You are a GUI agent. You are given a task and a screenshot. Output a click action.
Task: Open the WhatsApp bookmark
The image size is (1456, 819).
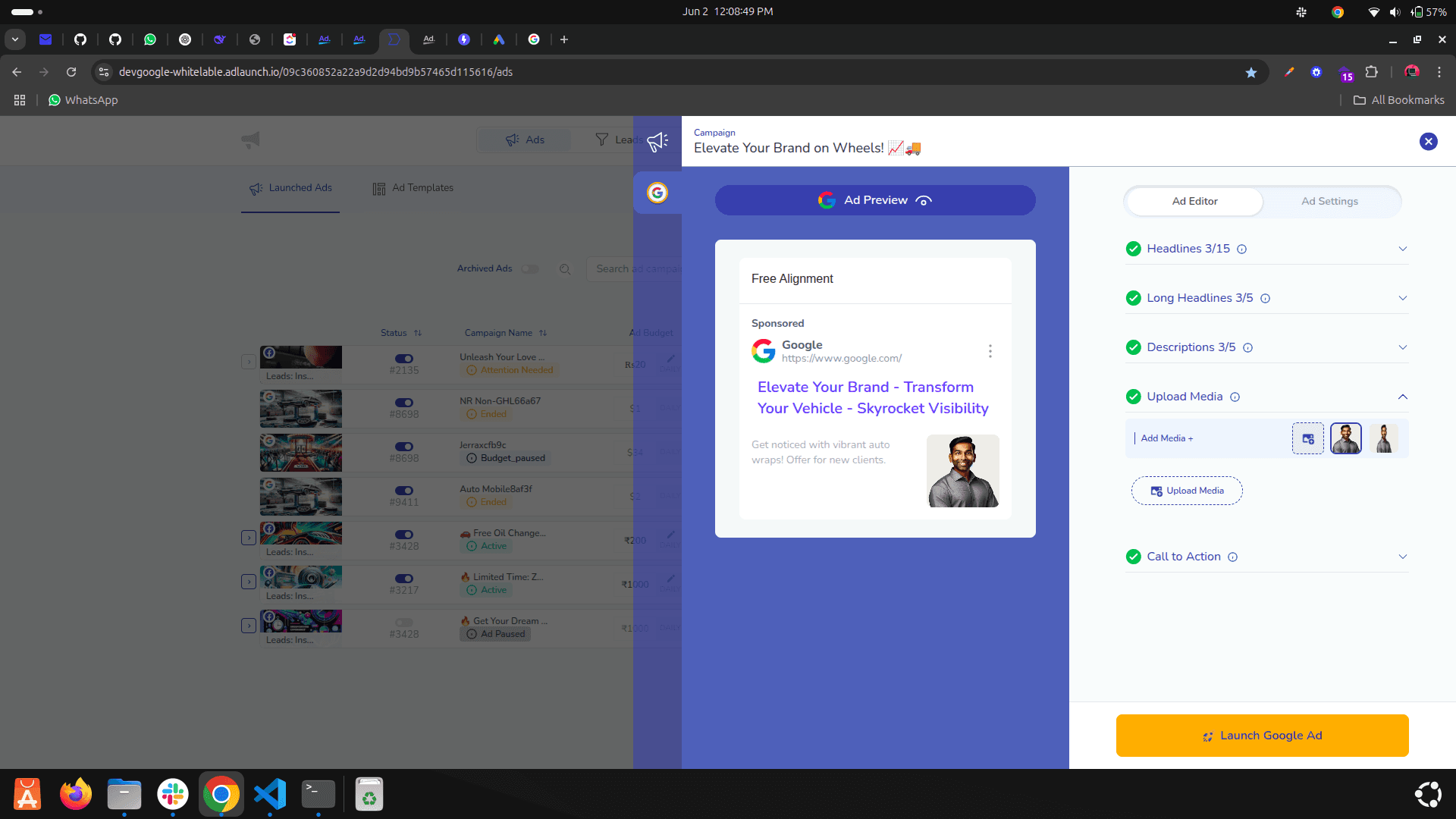click(83, 100)
